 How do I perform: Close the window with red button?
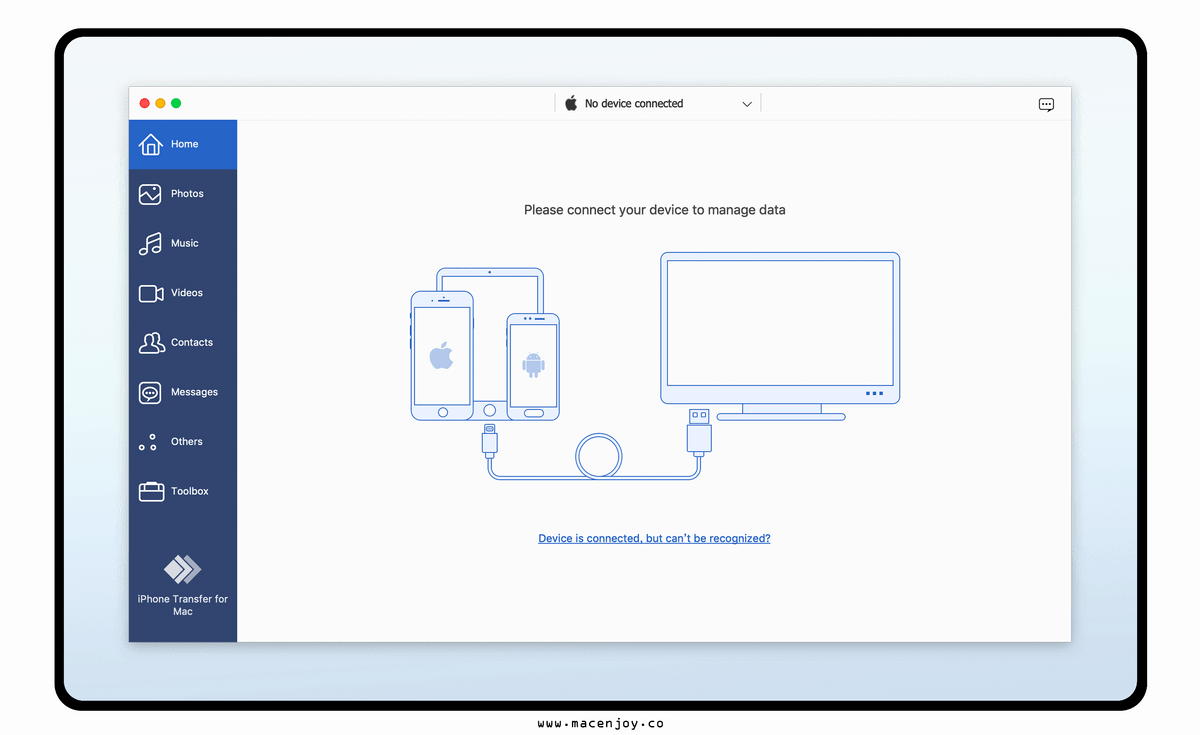144,103
